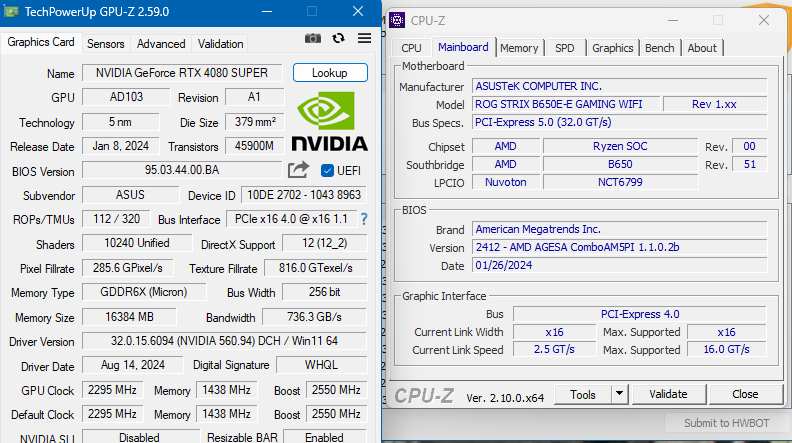This screenshot has width=792, height=443.
Task: Click the GPU-Z title bar app icon
Action: coord(11,11)
